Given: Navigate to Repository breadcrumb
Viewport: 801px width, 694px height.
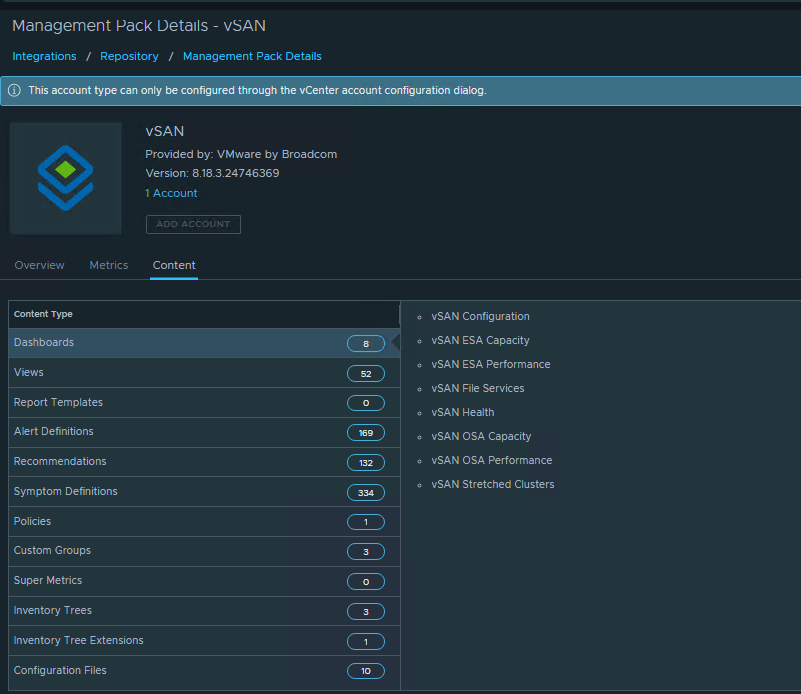Looking at the screenshot, I should coord(129,56).
